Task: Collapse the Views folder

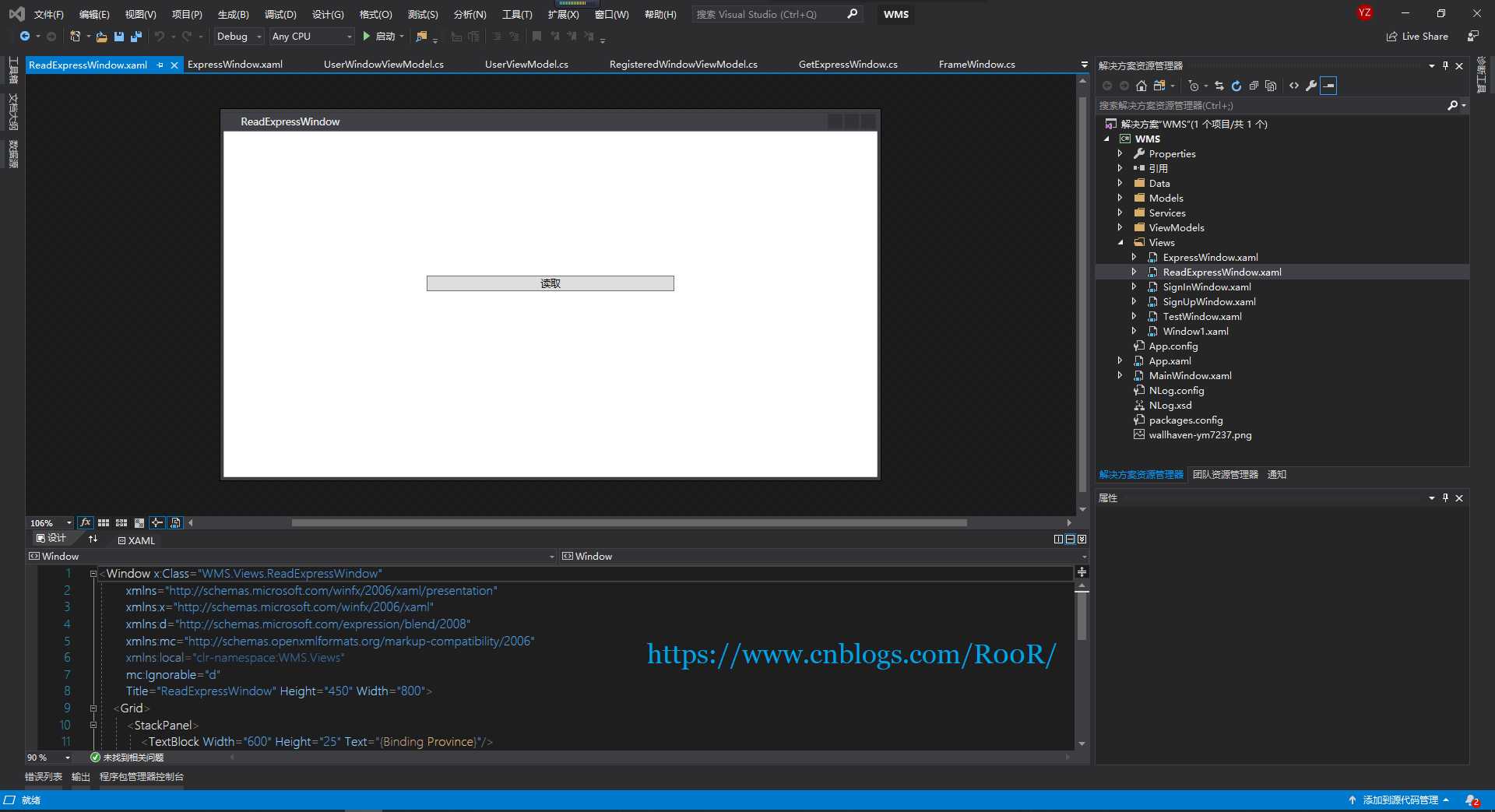Action: [1120, 242]
